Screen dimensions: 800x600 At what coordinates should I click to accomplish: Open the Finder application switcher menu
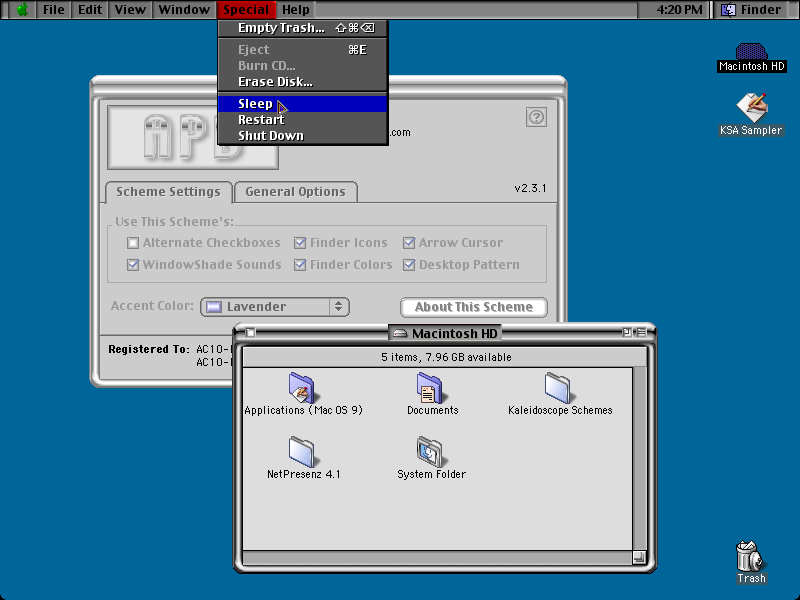coord(754,10)
